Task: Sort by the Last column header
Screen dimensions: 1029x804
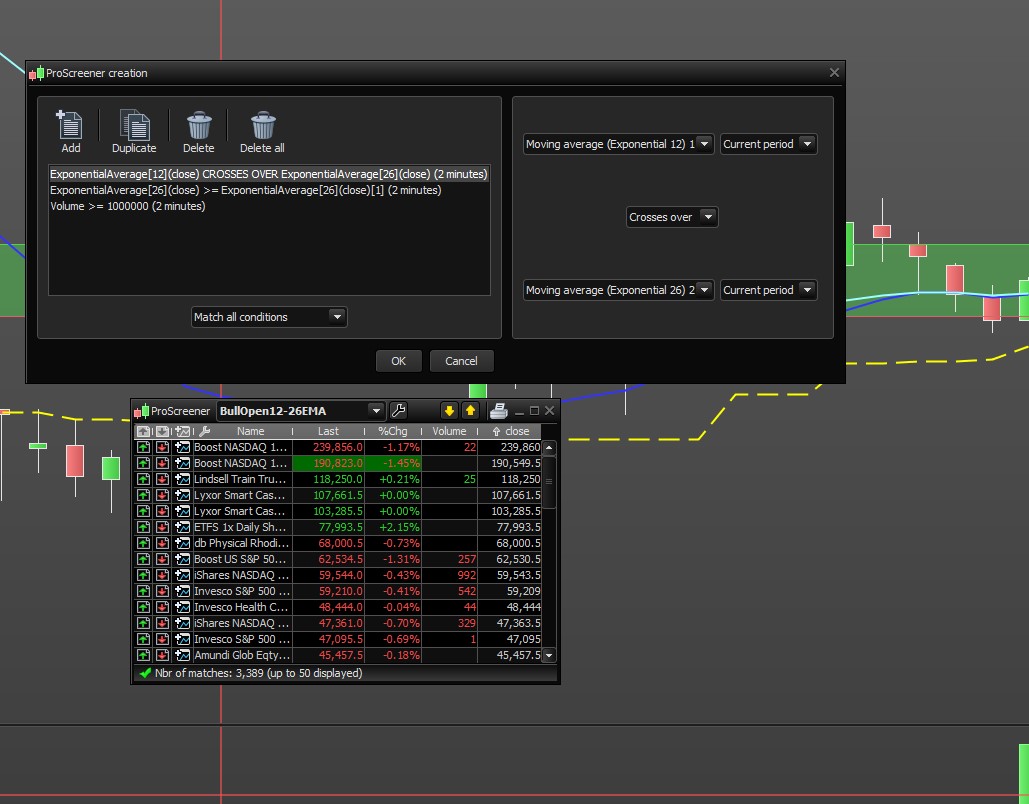Action: 328,431
